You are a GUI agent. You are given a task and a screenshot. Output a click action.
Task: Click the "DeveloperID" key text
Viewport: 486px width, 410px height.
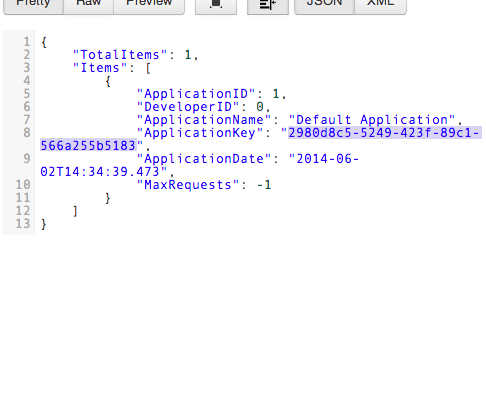188,107
